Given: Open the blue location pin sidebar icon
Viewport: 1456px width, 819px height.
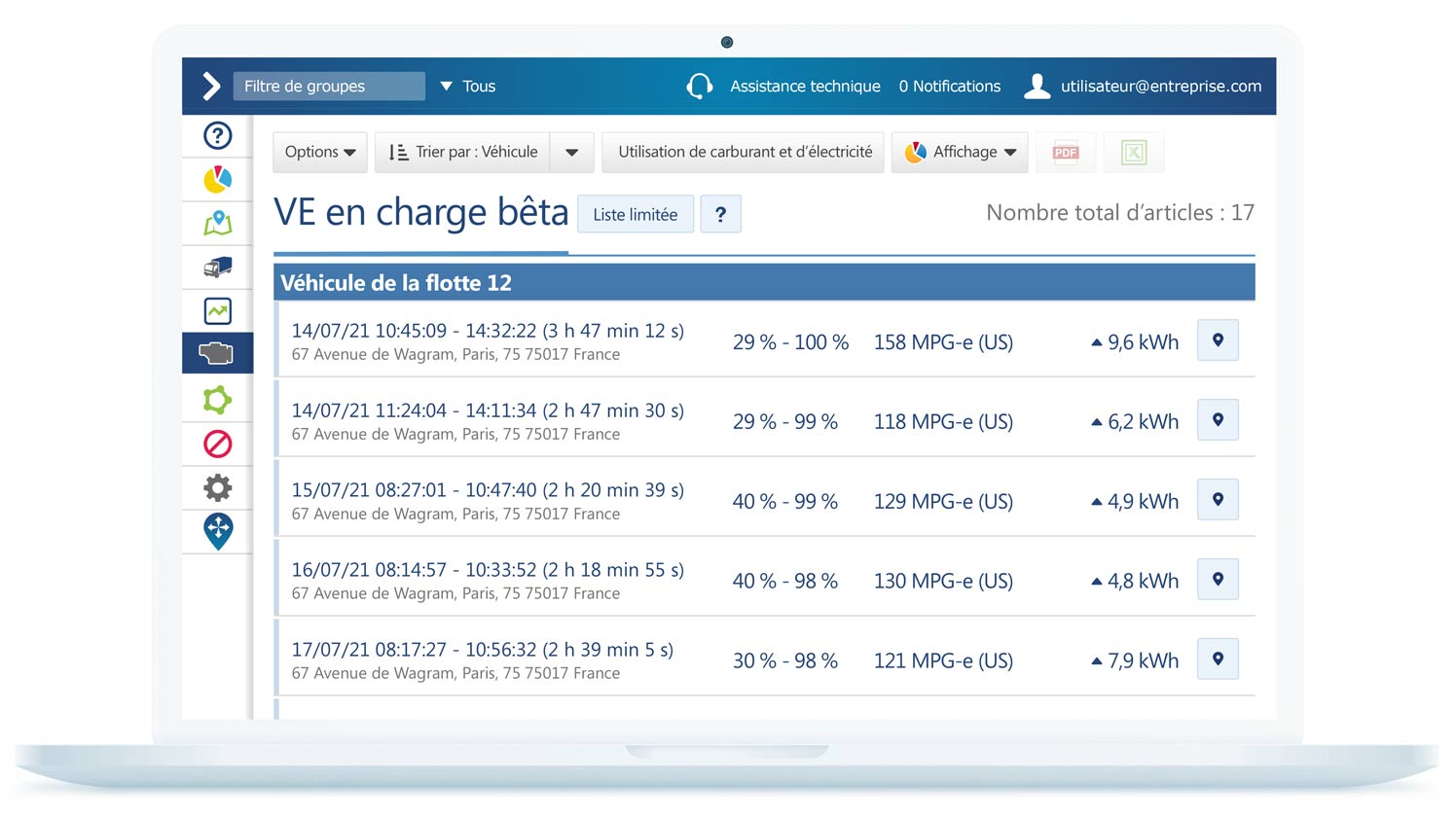Looking at the screenshot, I should click(x=218, y=531).
